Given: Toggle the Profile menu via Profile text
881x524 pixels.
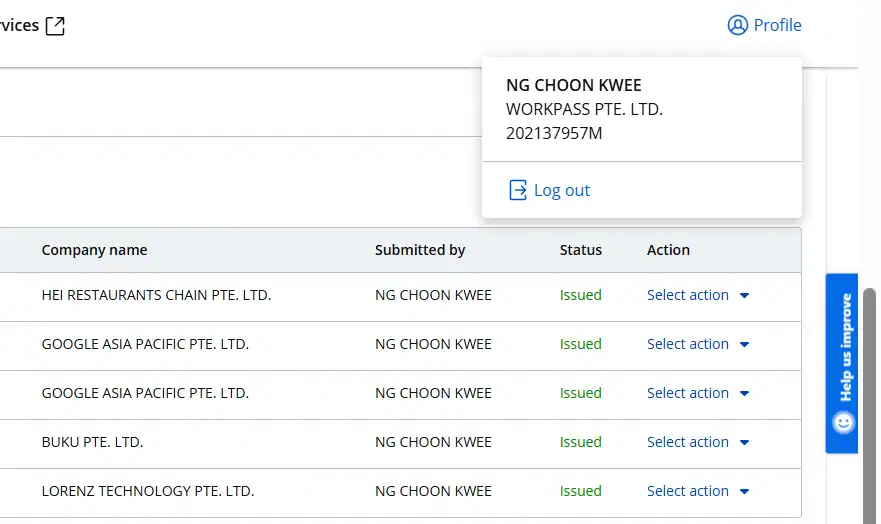Looking at the screenshot, I should [x=777, y=26].
